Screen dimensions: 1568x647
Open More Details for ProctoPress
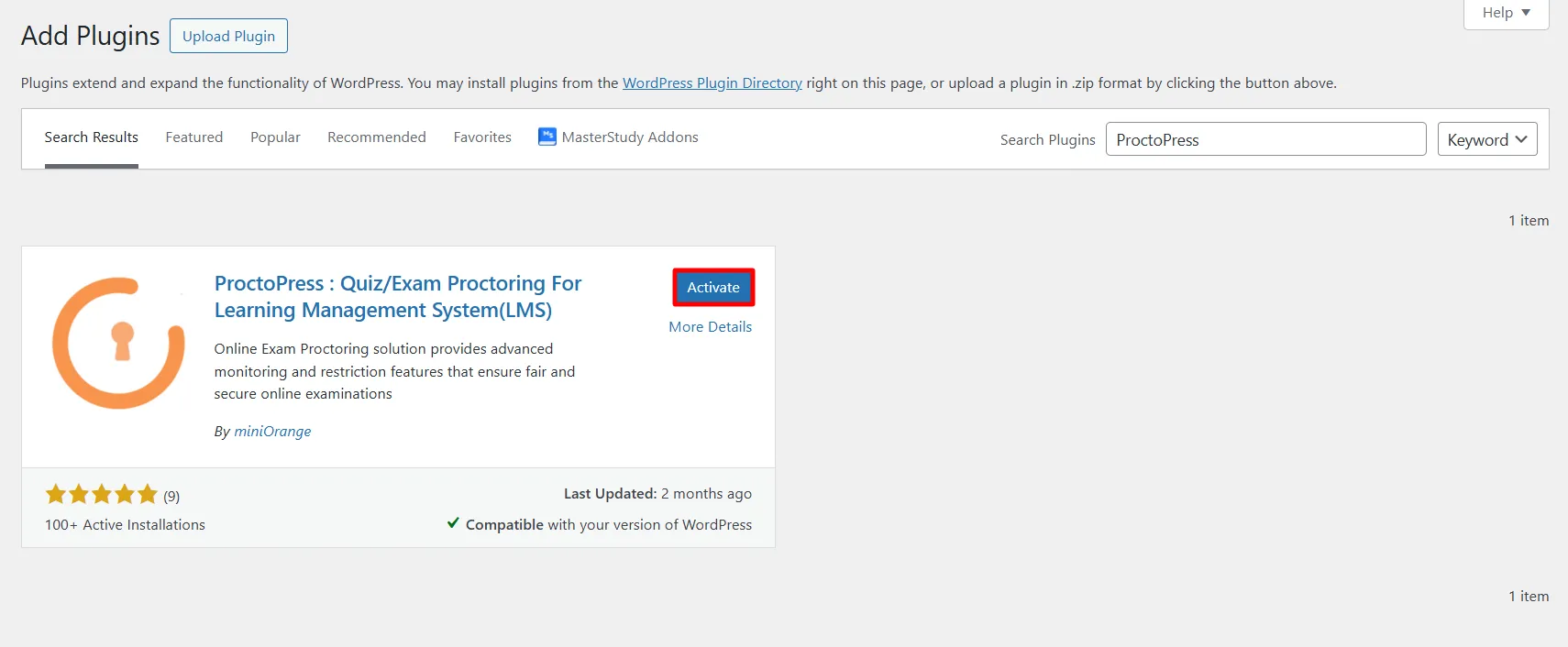[x=710, y=327]
